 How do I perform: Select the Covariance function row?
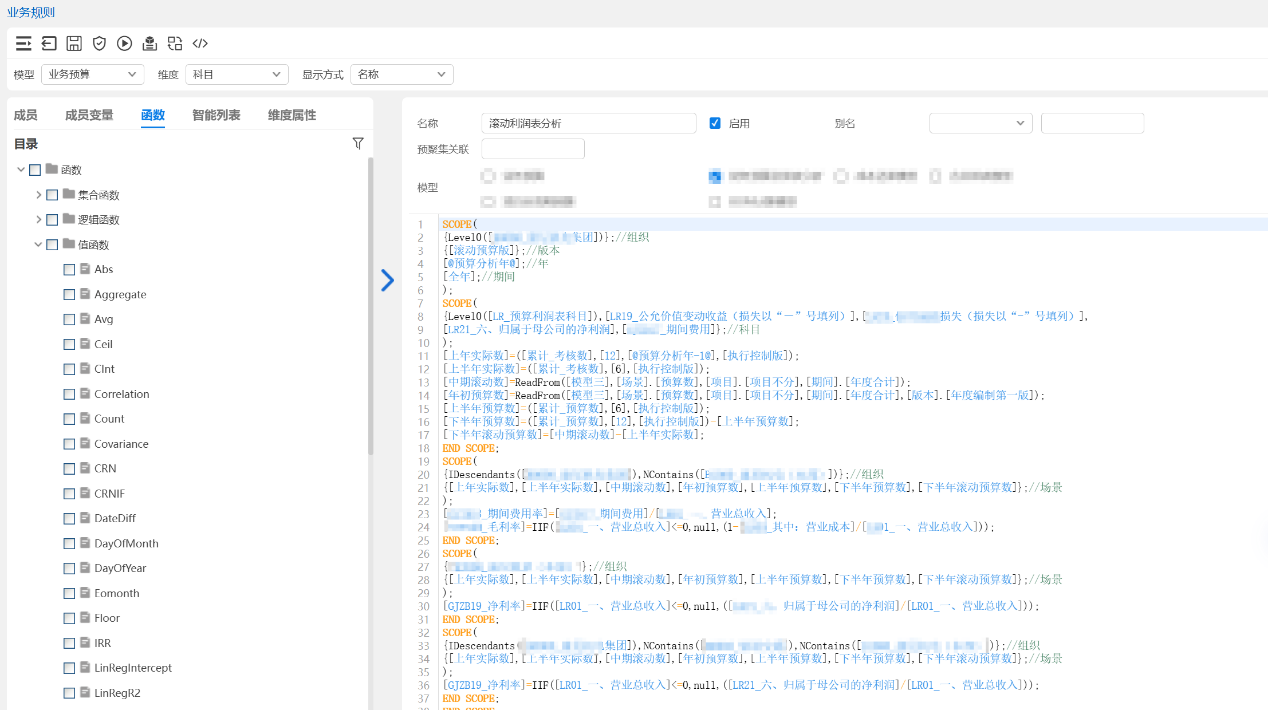[121, 444]
